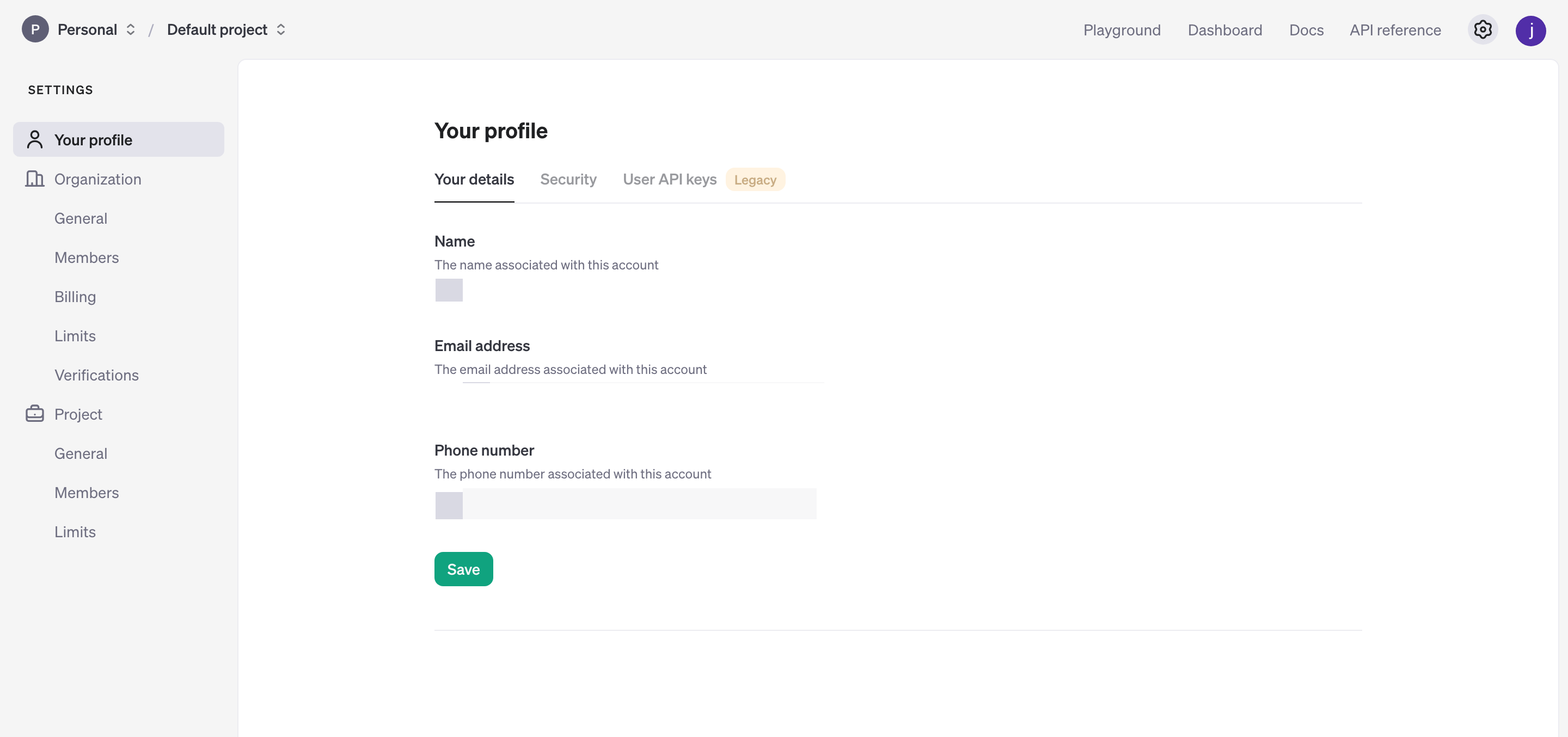Viewport: 1568px width, 737px height.
Task: Open Billing under Organization settings
Action: pos(75,297)
